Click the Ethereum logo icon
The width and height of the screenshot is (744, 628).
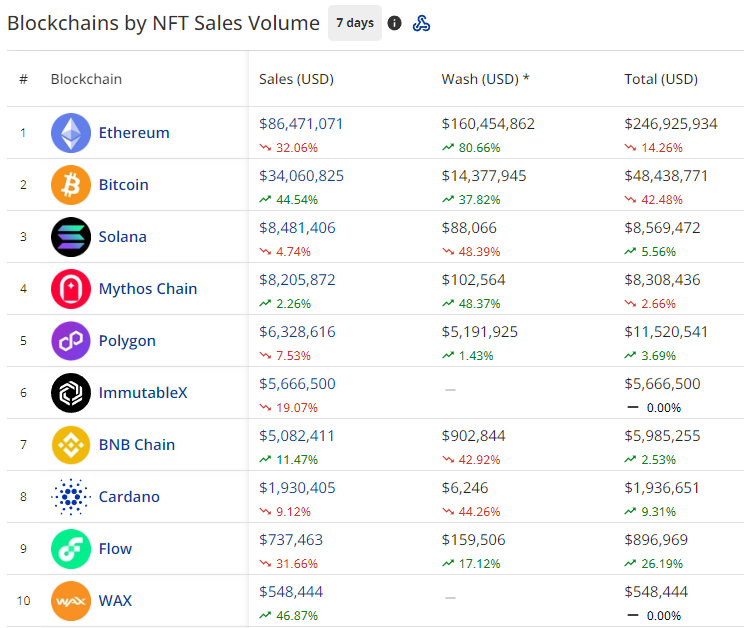coord(71,133)
